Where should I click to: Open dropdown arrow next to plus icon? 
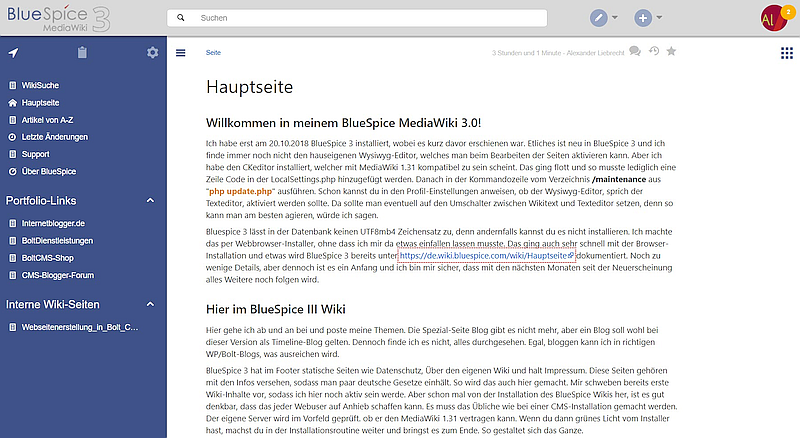(659, 17)
